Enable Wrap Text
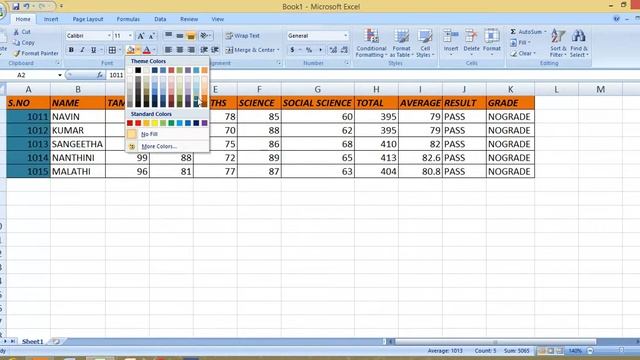640x360 pixels. click(243, 36)
